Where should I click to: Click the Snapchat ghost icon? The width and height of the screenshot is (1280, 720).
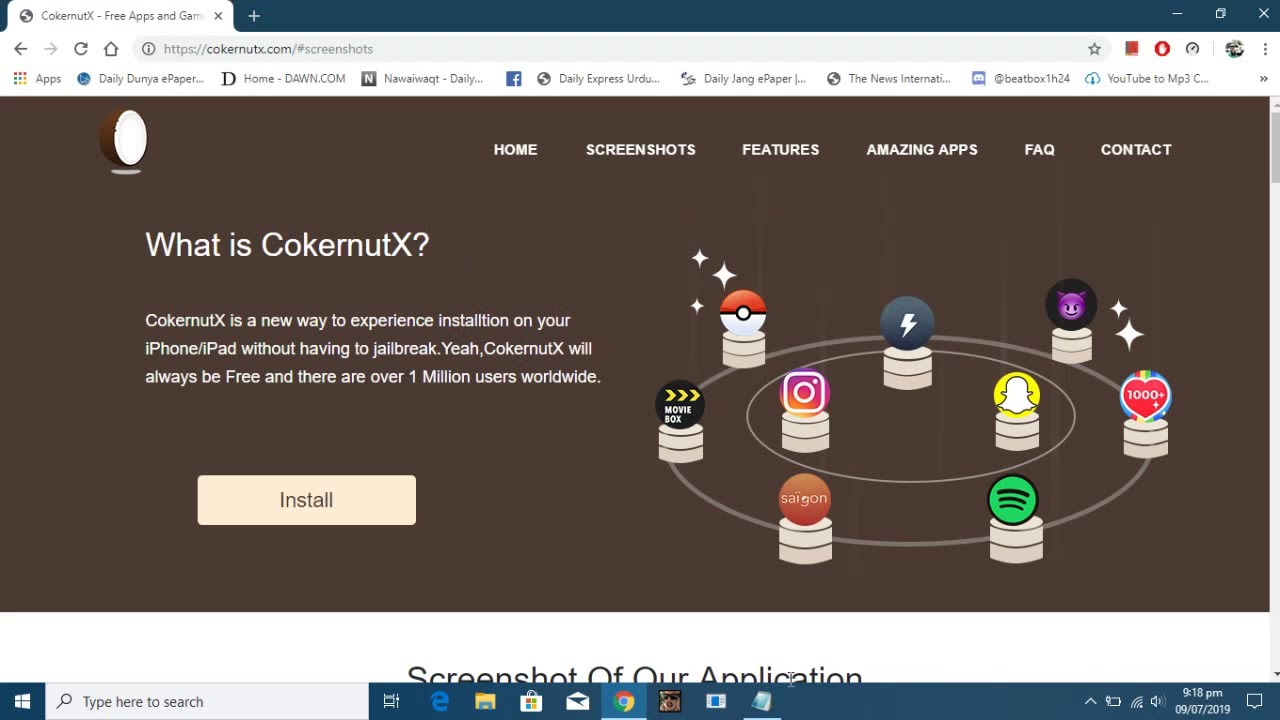(1017, 395)
